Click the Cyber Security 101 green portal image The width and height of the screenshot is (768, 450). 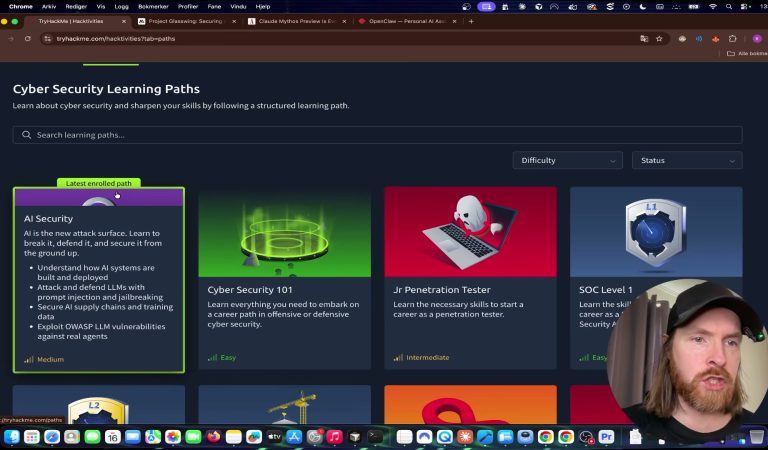[x=285, y=232]
